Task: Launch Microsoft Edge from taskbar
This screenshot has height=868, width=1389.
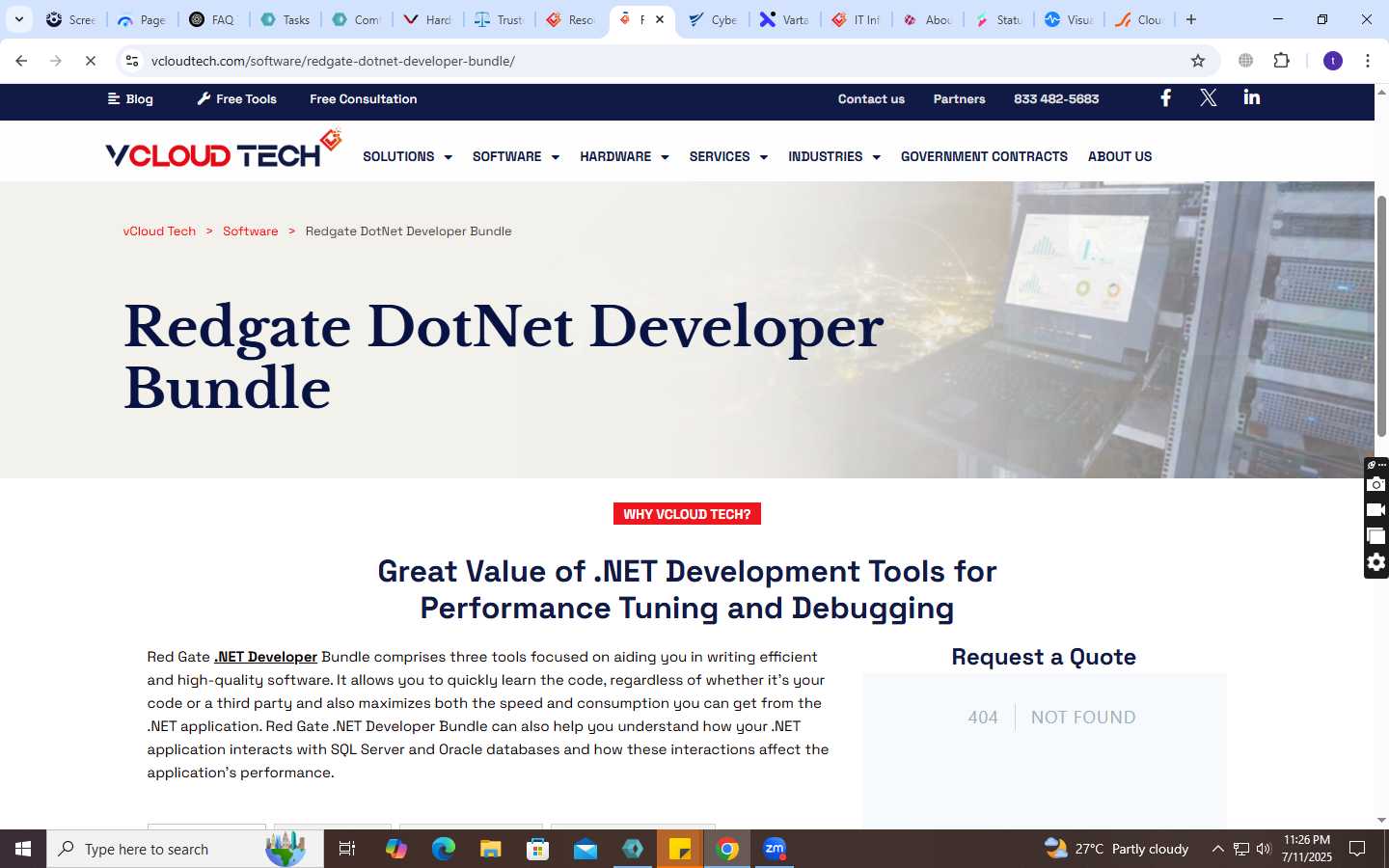Action: [444, 849]
